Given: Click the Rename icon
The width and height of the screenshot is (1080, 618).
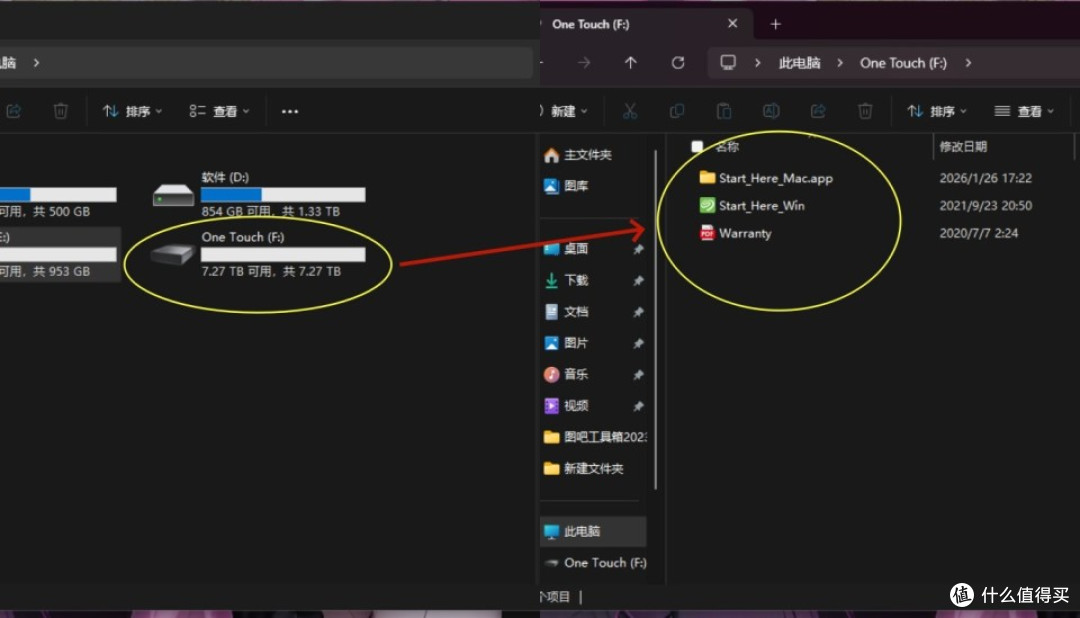Looking at the screenshot, I should click(x=771, y=111).
